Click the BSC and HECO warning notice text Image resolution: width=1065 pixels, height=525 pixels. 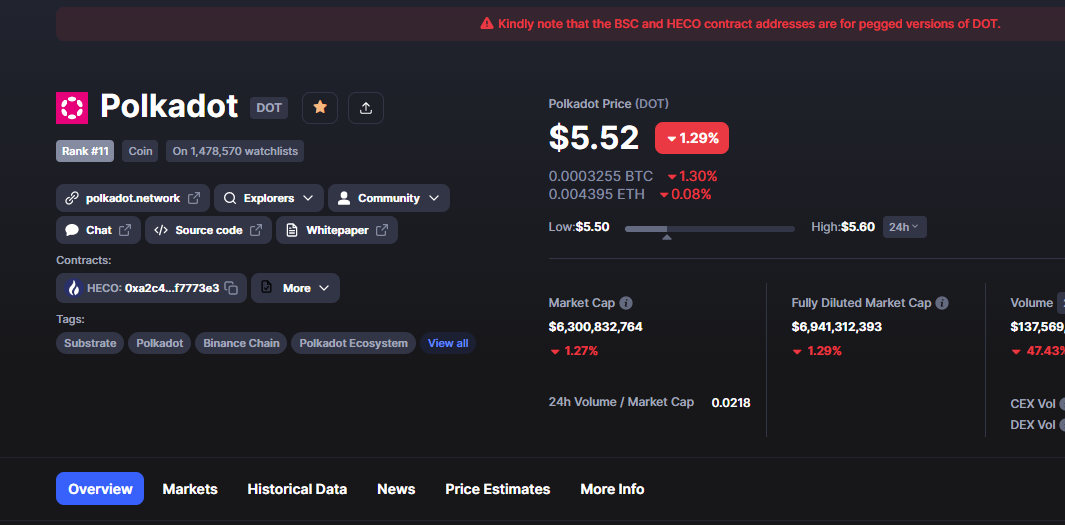click(749, 24)
